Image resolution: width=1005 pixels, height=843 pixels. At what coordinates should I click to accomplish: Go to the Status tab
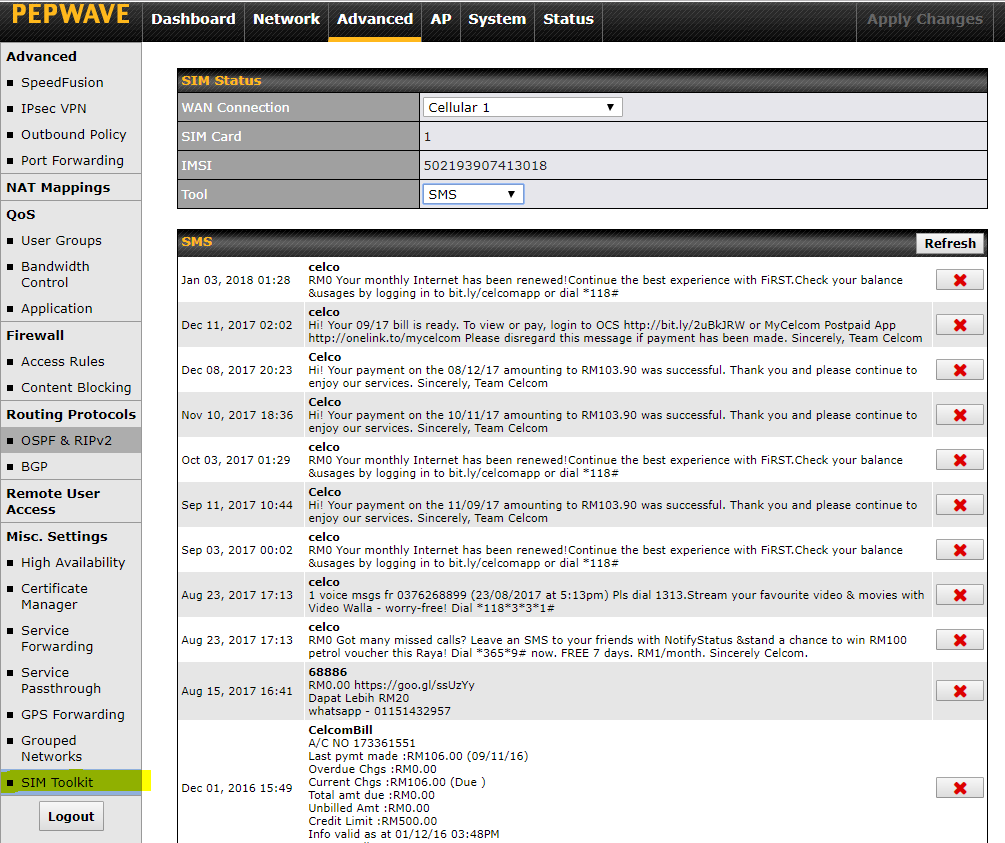click(x=568, y=19)
